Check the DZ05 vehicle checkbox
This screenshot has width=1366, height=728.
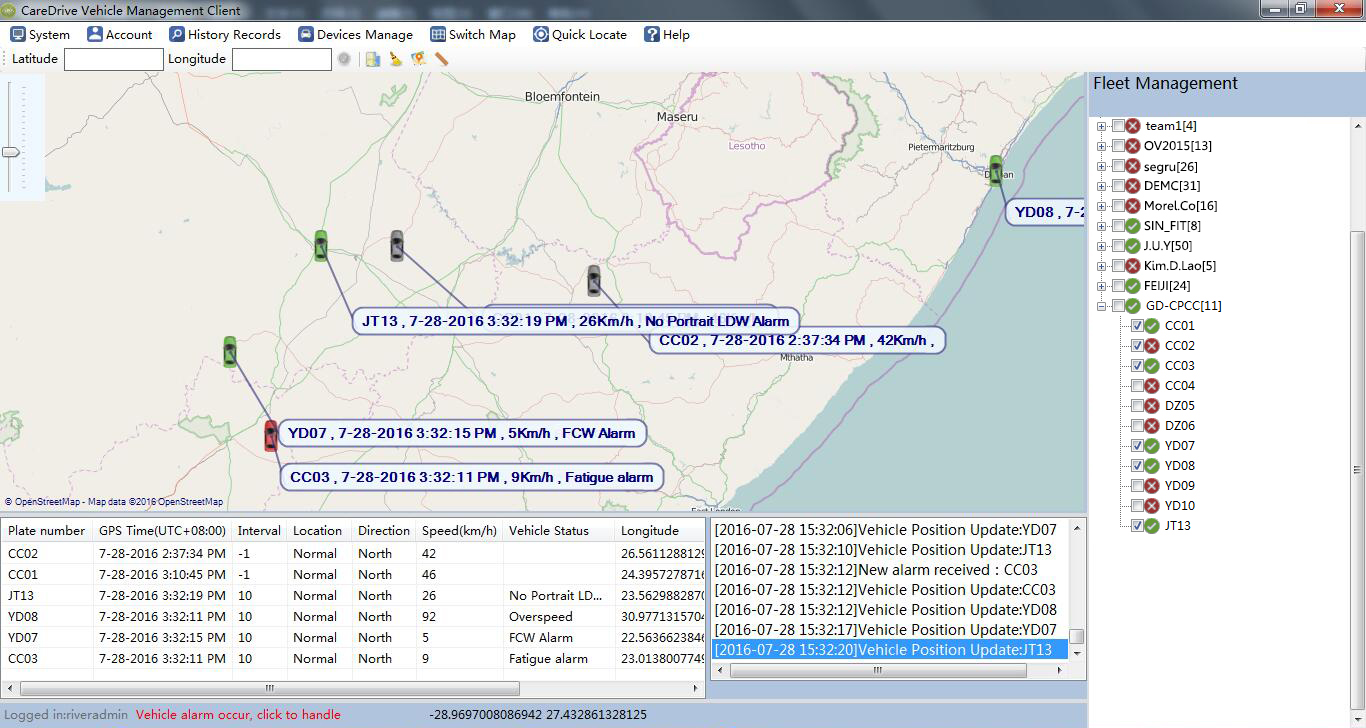(x=1137, y=406)
